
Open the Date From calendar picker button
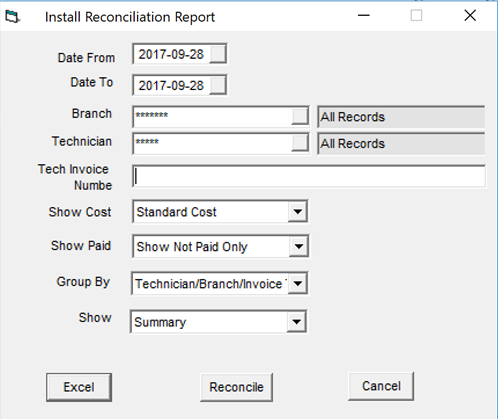coord(218,54)
